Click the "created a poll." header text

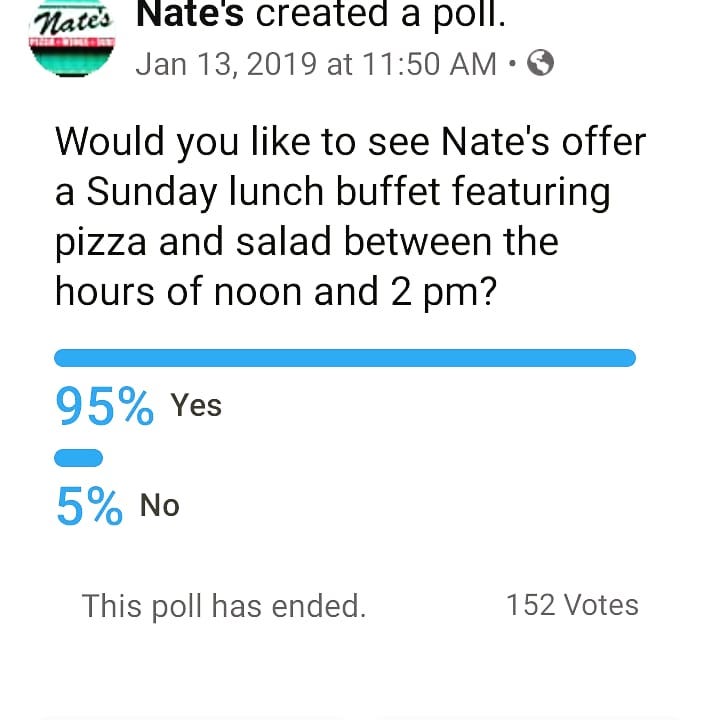(x=380, y=14)
